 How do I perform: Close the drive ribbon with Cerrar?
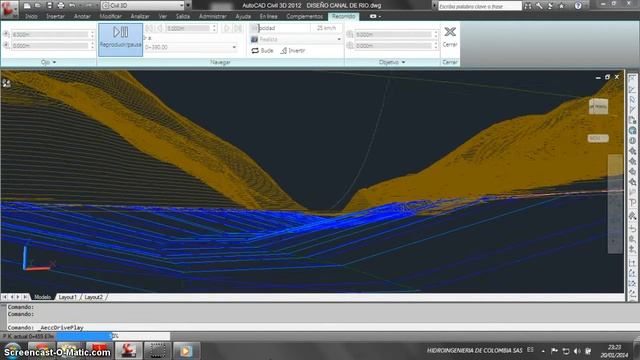450,36
